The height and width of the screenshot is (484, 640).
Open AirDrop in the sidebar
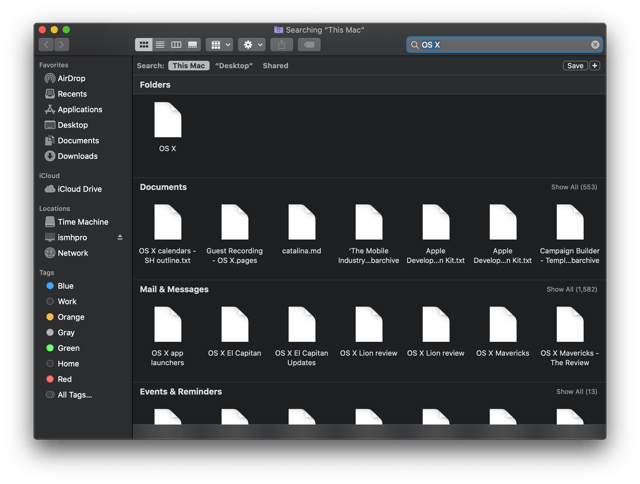coord(65,78)
